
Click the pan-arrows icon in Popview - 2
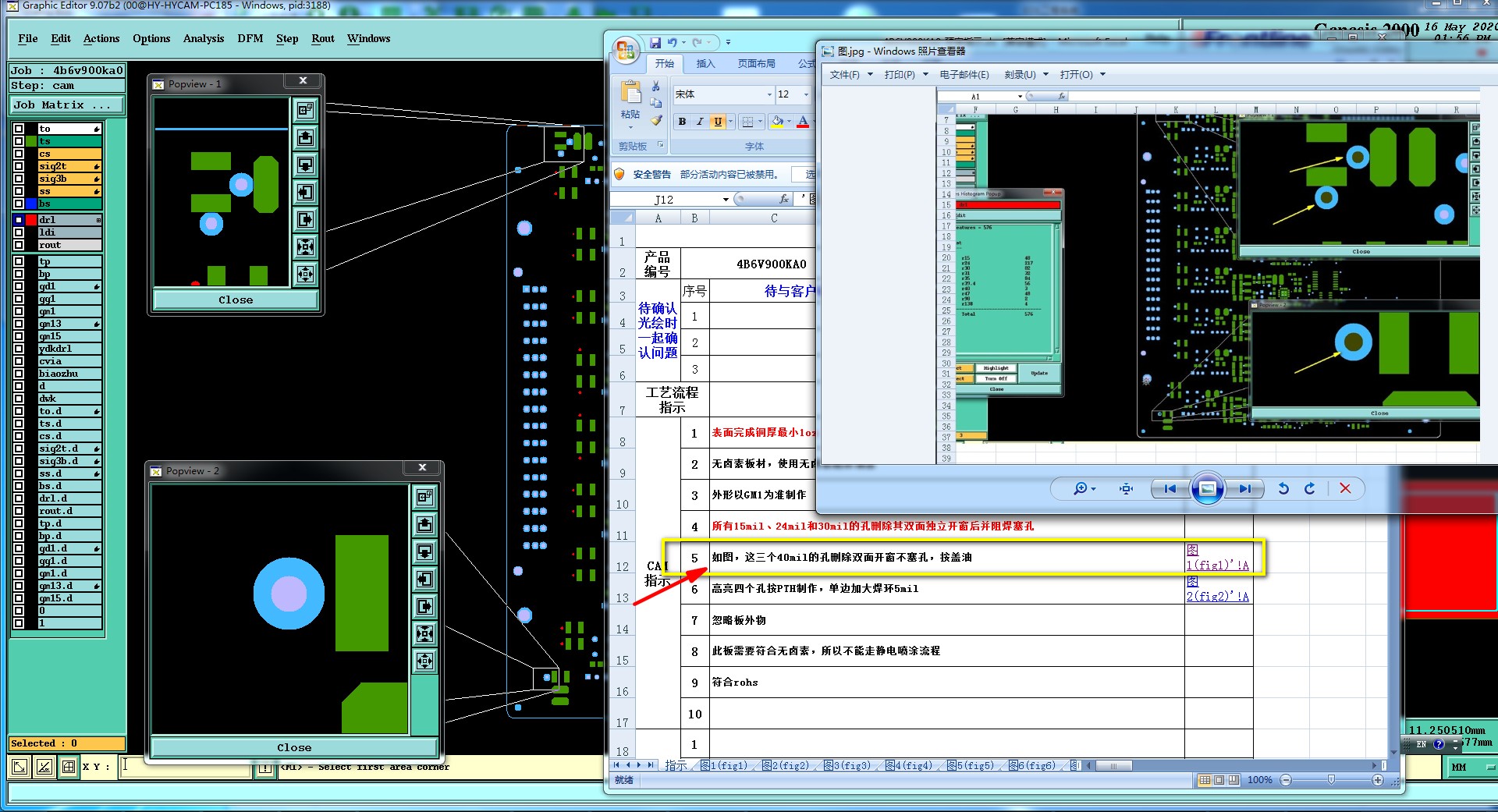[424, 661]
